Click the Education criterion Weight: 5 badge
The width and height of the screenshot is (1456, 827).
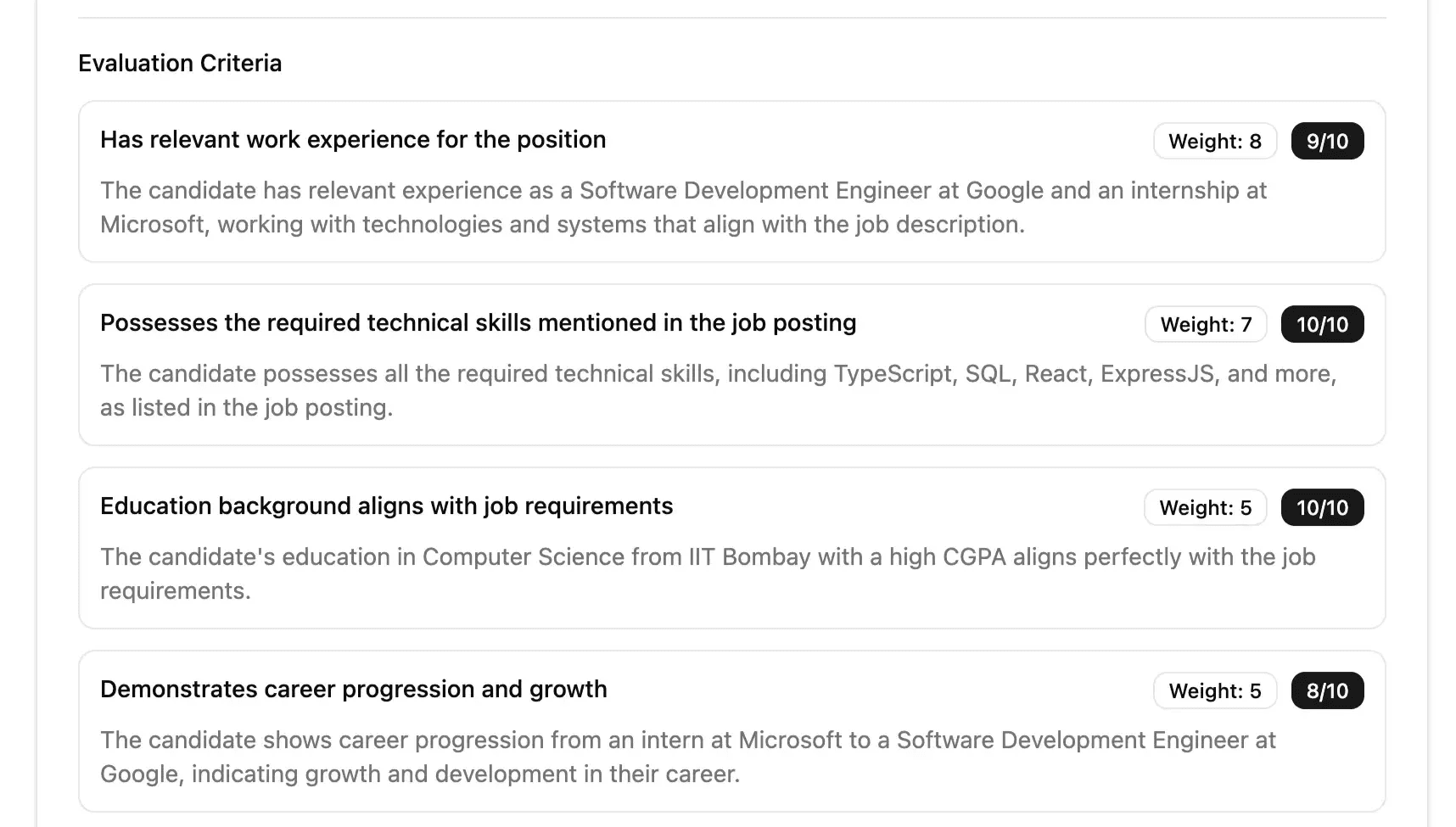(1205, 508)
